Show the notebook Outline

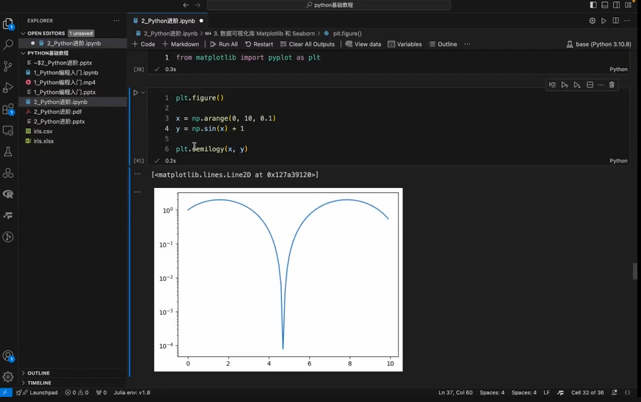click(x=443, y=44)
